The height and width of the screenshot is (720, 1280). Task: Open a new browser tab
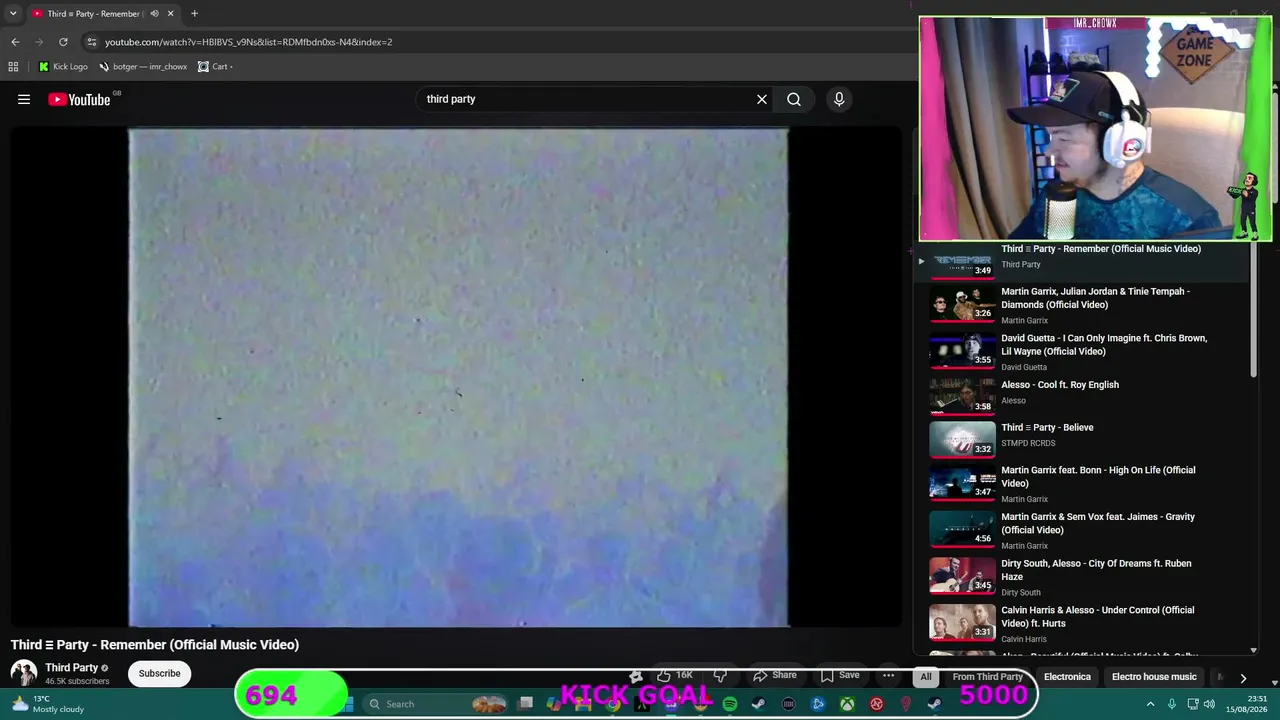point(194,14)
